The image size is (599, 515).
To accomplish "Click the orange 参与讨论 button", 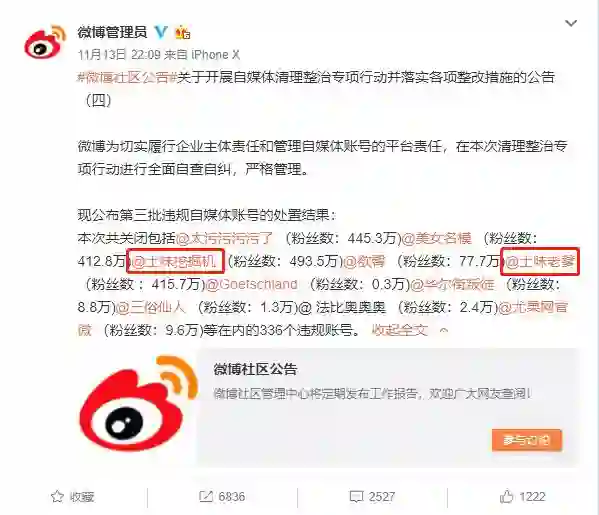I will click(x=527, y=440).
